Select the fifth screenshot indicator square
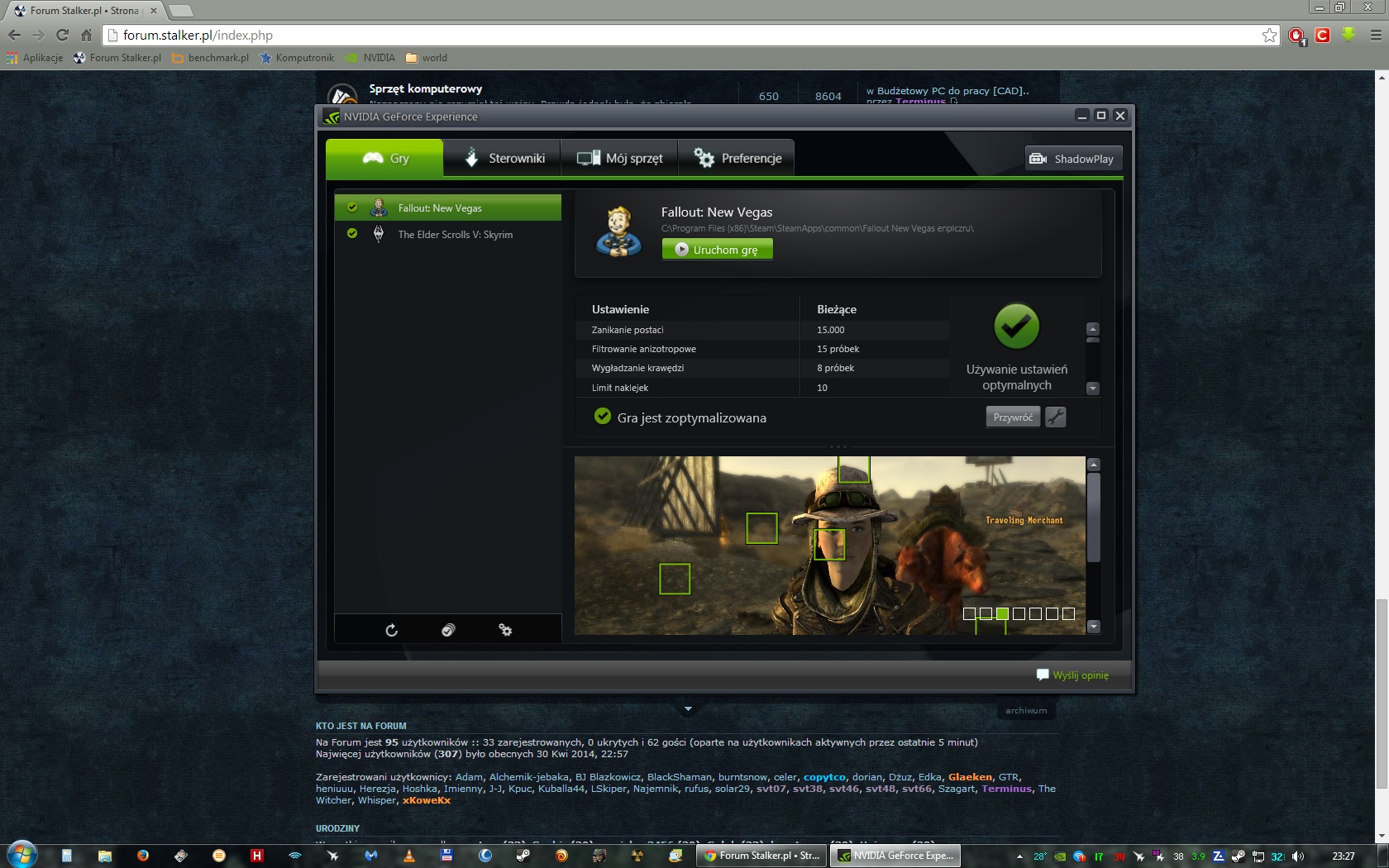1389x868 pixels. (1035, 613)
